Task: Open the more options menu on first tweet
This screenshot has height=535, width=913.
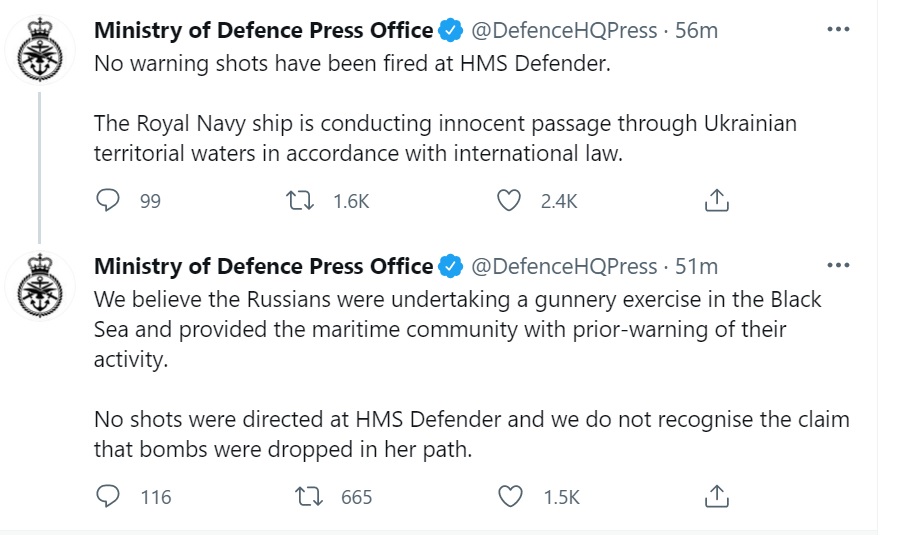Action: pyautogui.click(x=838, y=29)
